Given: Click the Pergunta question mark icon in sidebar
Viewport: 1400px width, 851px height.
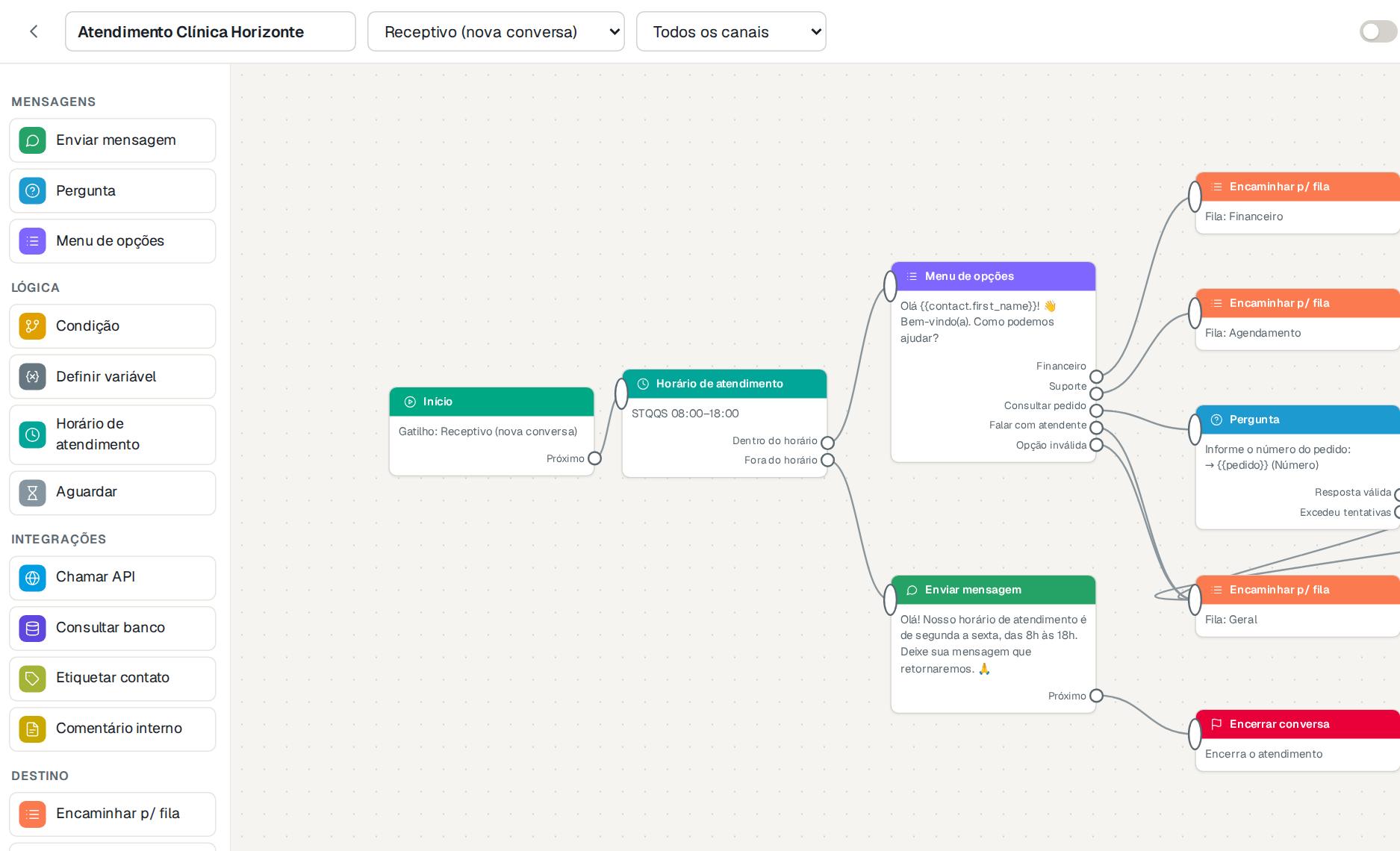Looking at the screenshot, I should (32, 191).
